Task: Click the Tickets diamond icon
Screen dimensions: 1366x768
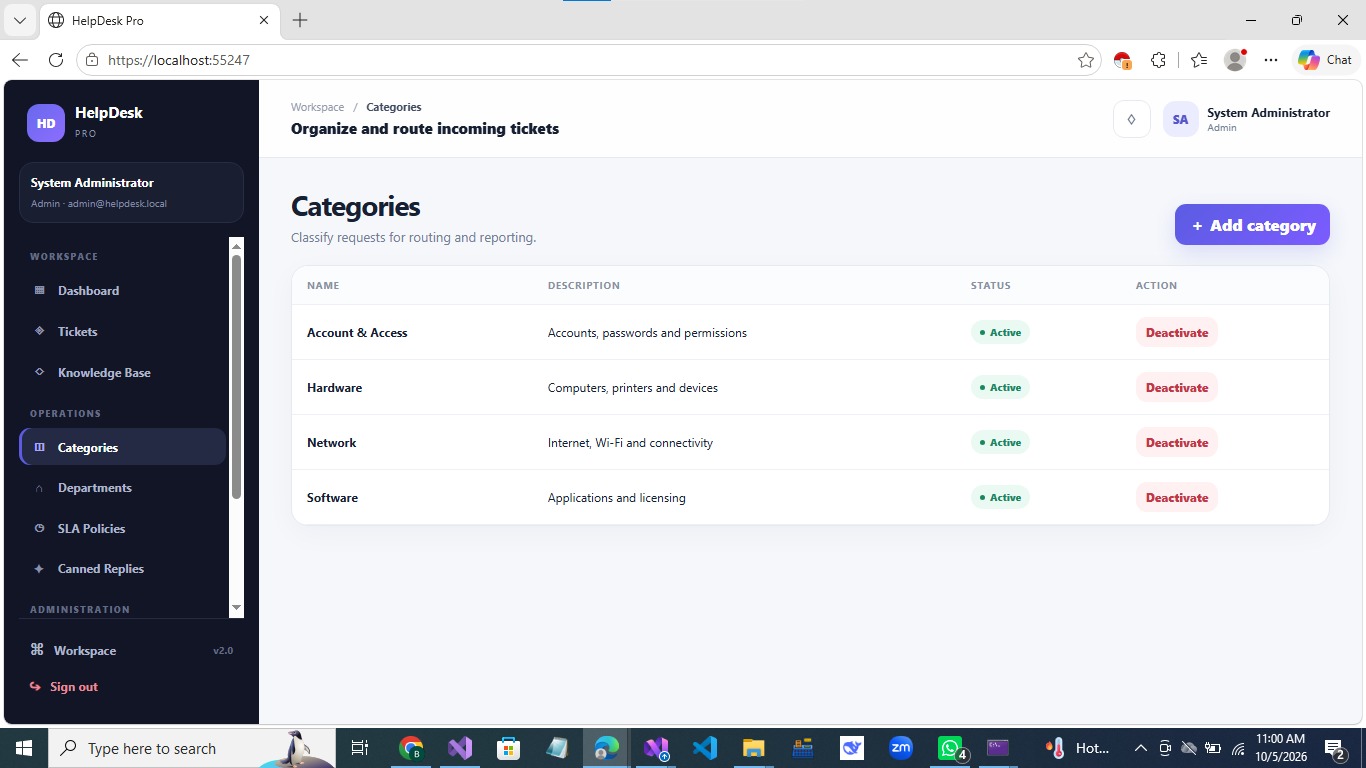Action: click(40, 331)
